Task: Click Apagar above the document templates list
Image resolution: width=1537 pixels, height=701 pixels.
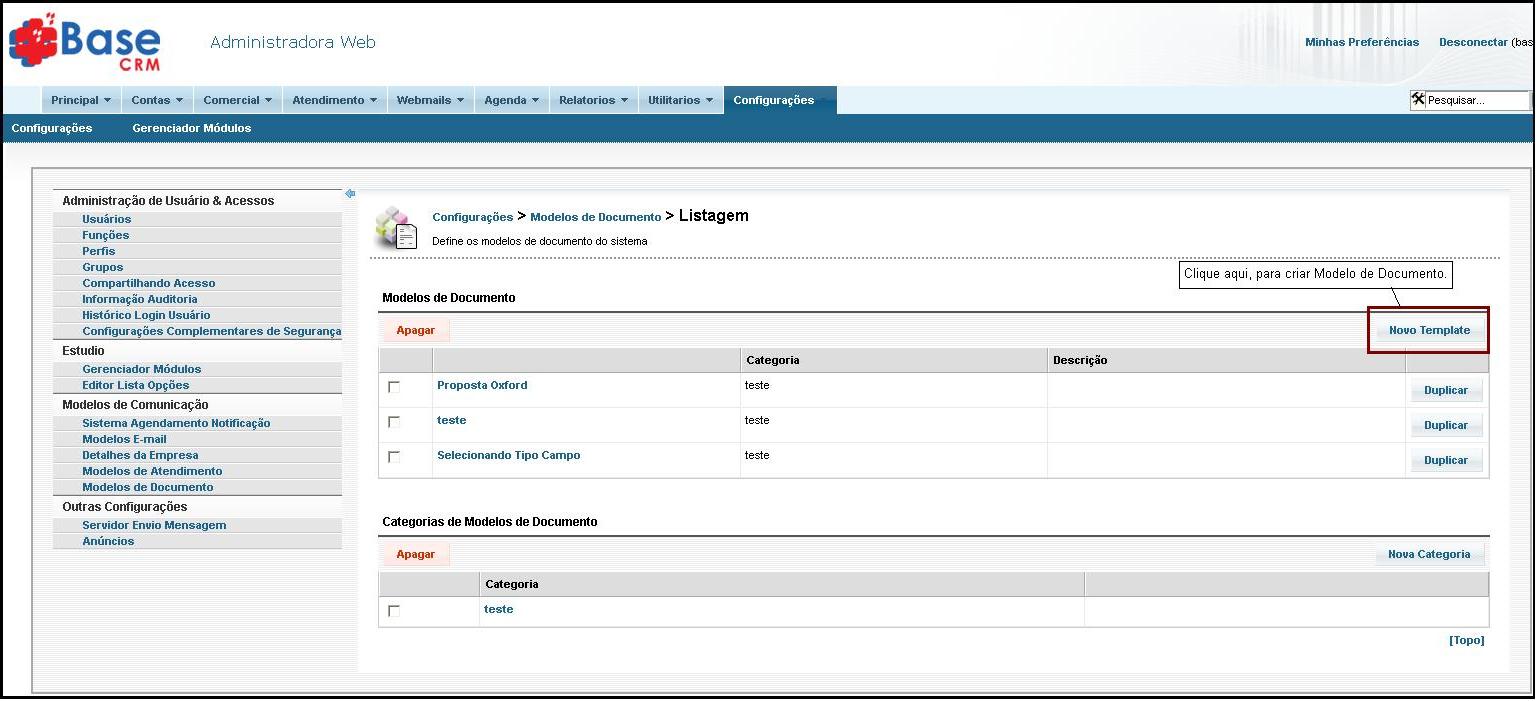Action: pyautogui.click(x=416, y=330)
